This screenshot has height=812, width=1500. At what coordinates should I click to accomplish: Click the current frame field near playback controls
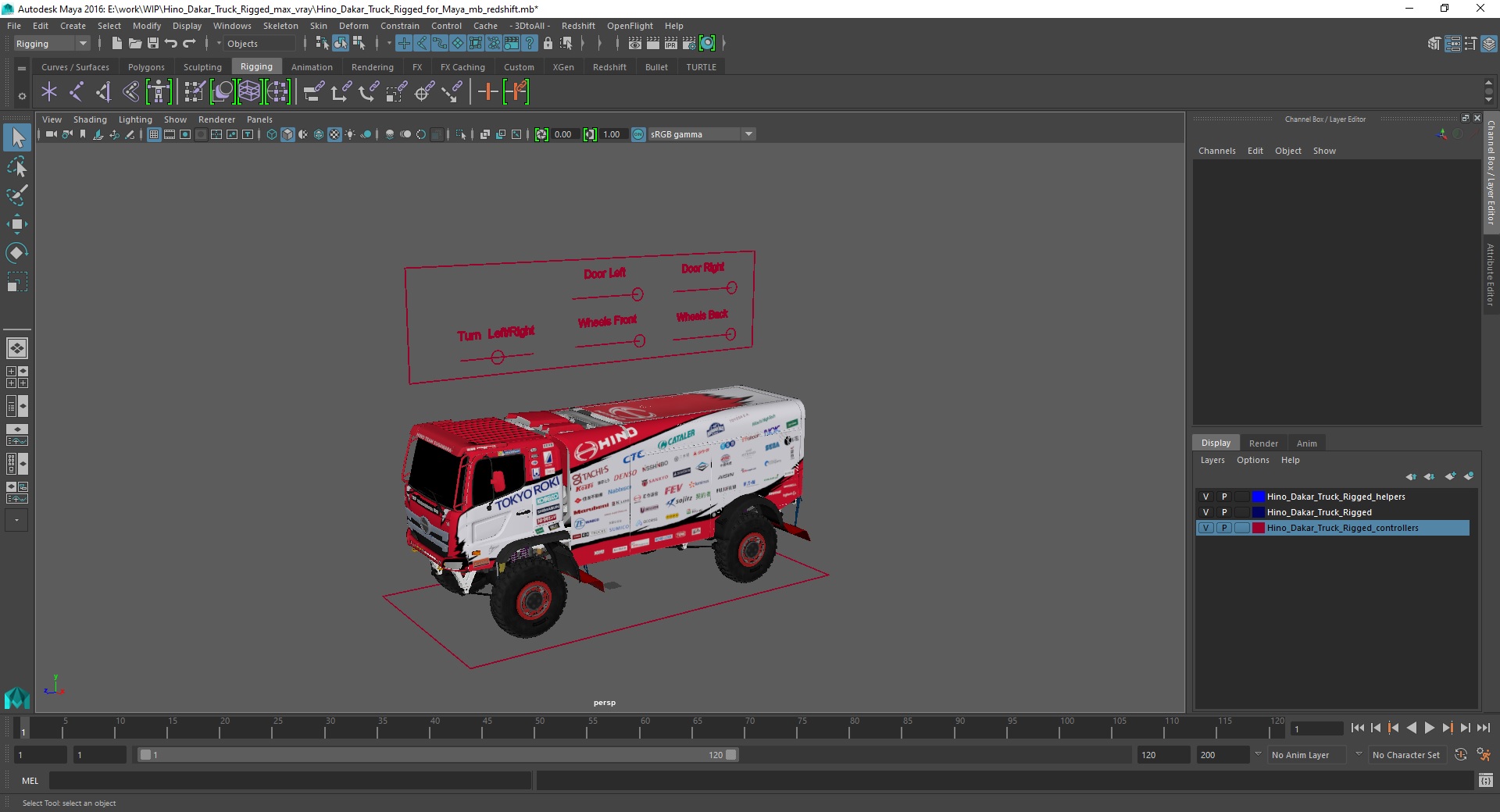[1317, 728]
